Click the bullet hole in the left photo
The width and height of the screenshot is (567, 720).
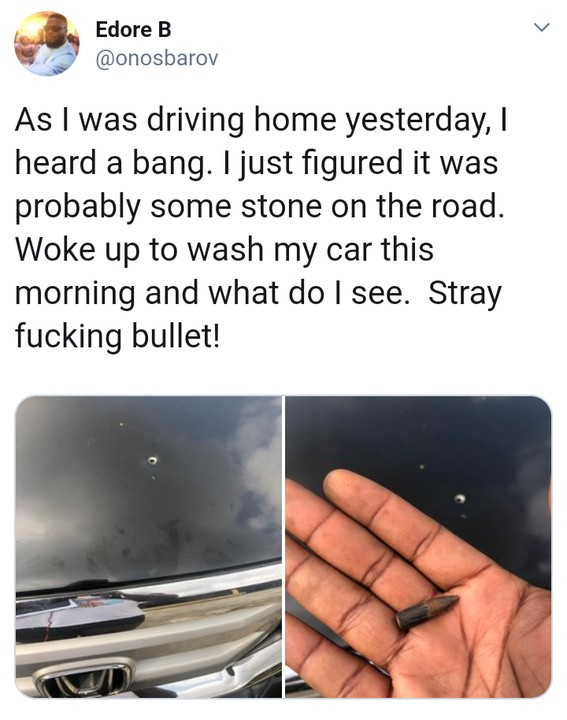[x=153, y=460]
